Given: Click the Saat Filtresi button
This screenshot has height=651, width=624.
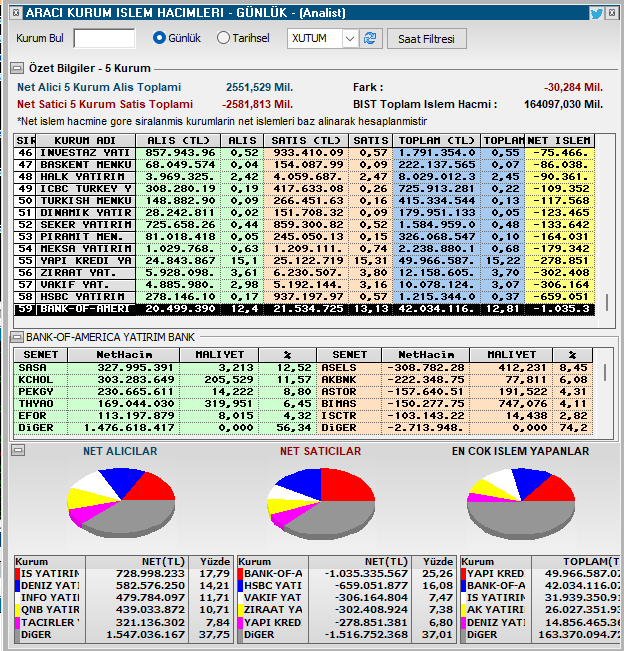Looking at the screenshot, I should [427, 38].
